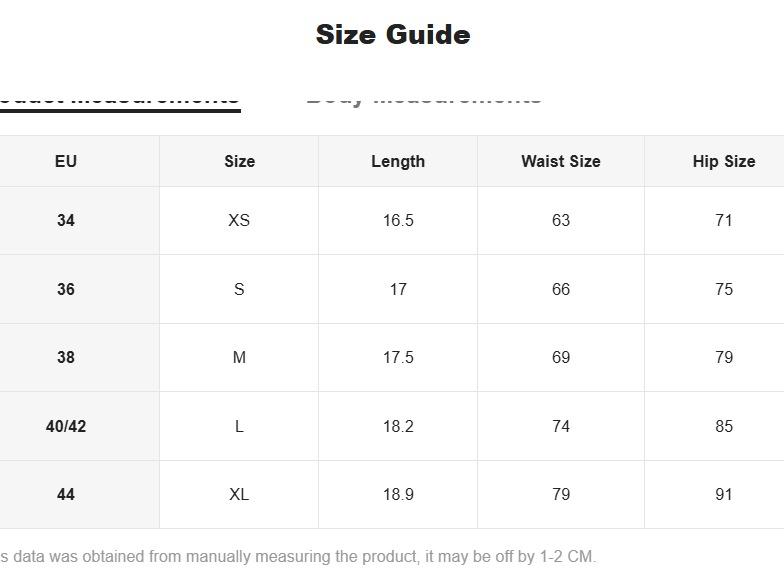Click the Size Guide heading
Image resolution: width=784 pixels, height=588 pixels.
coord(392,35)
